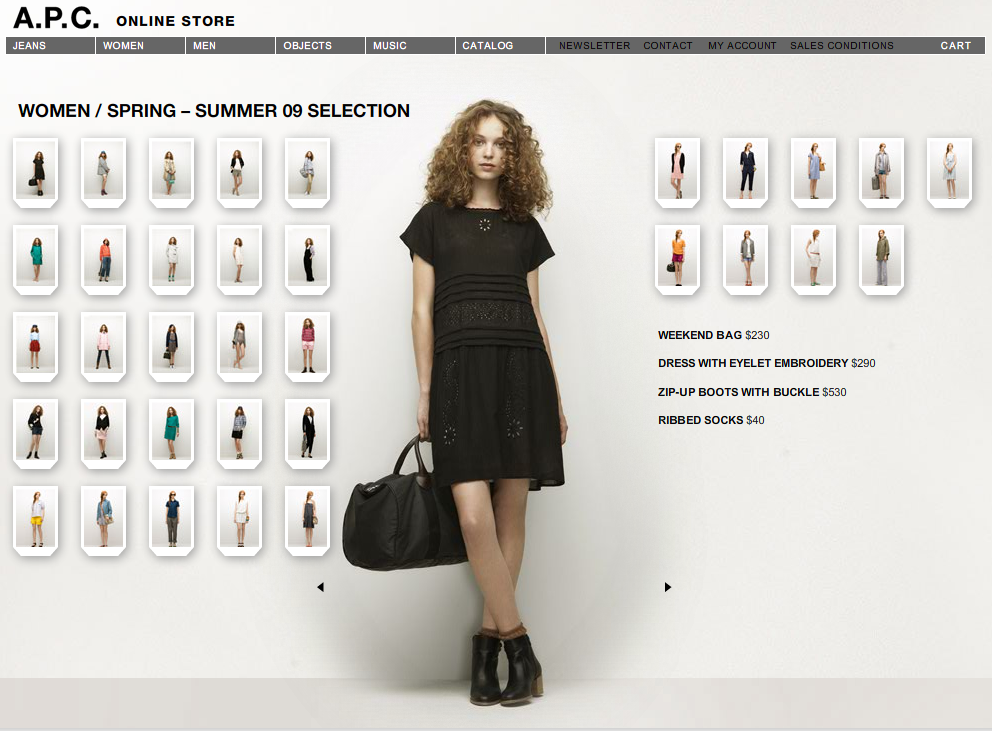This screenshot has width=992, height=731.
Task: Open navy jumpsuit thumbnail in right grid
Action: (745, 172)
